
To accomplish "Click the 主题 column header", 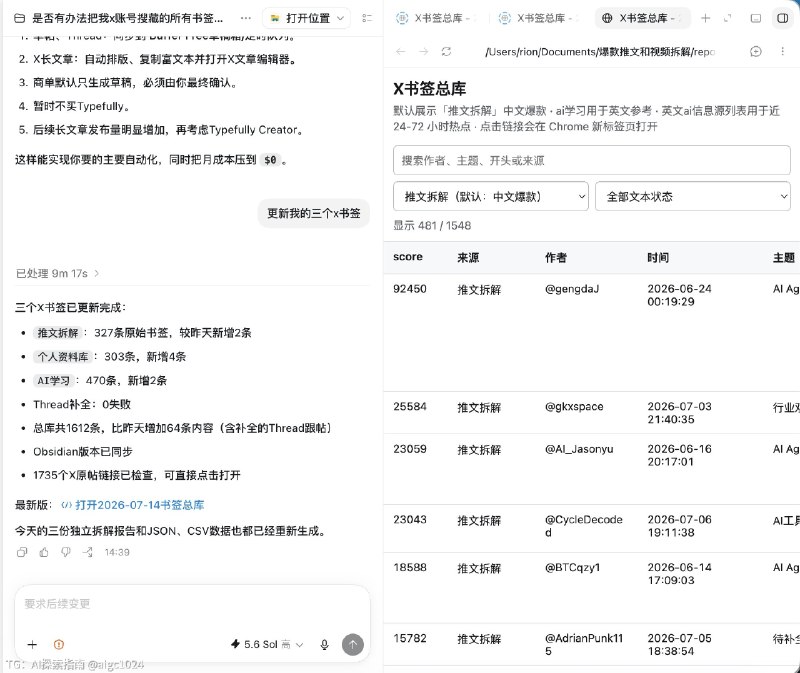I will 784,258.
